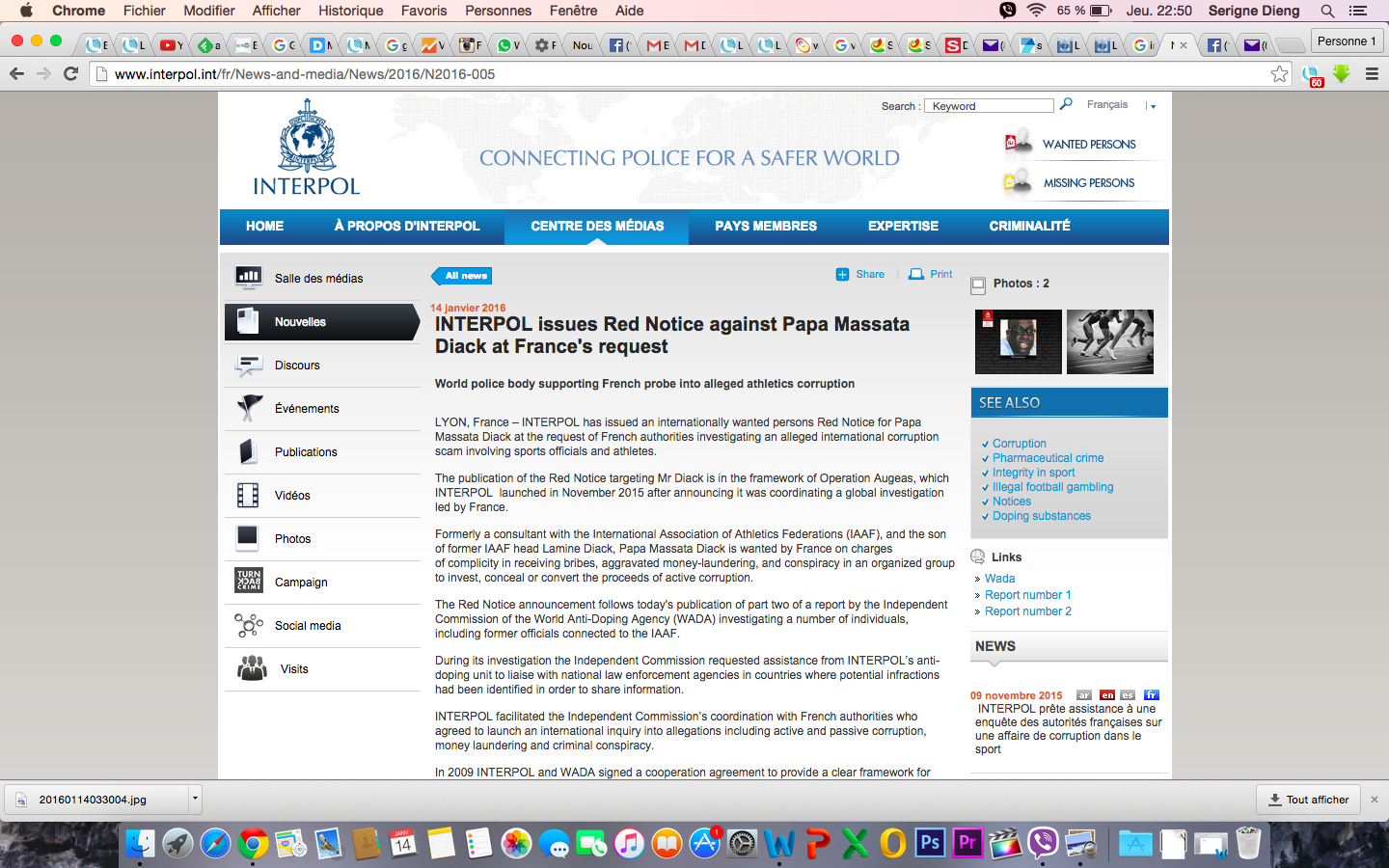This screenshot has width=1389, height=868.
Task: Open the Corruption link under See Also
Action: click(x=1019, y=444)
